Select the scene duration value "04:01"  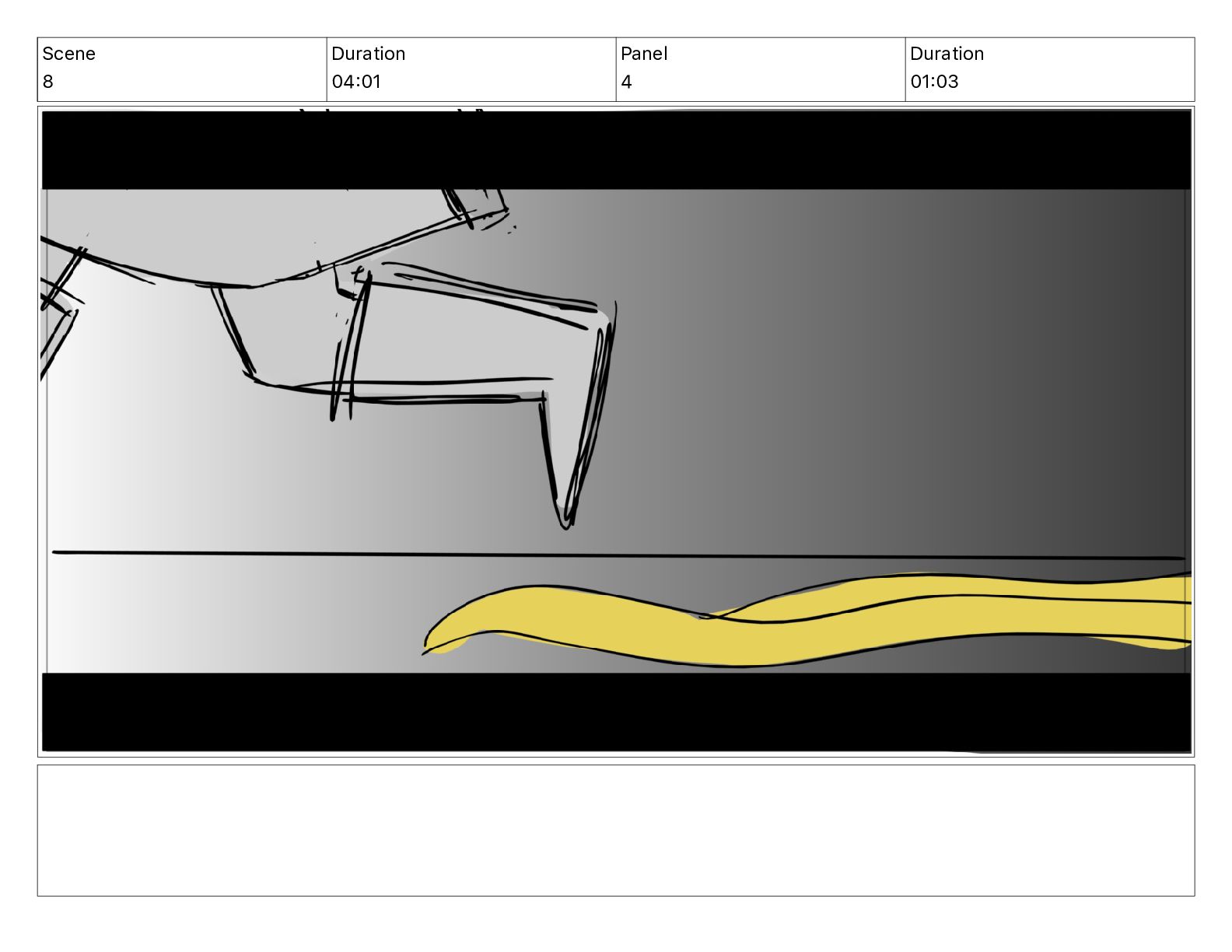[x=356, y=82]
